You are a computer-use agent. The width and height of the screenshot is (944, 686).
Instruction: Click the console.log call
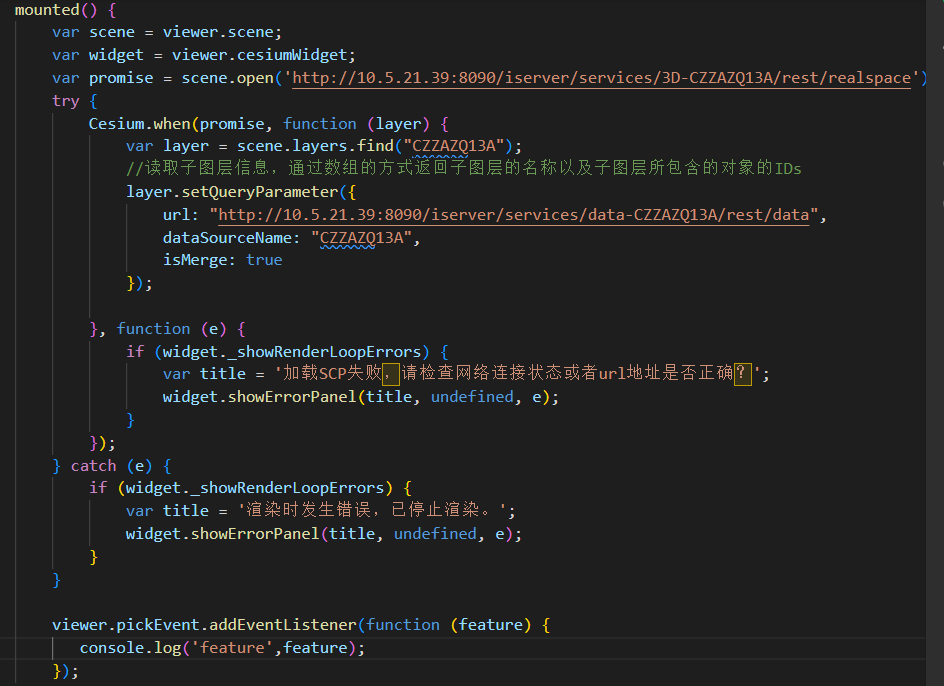130,648
